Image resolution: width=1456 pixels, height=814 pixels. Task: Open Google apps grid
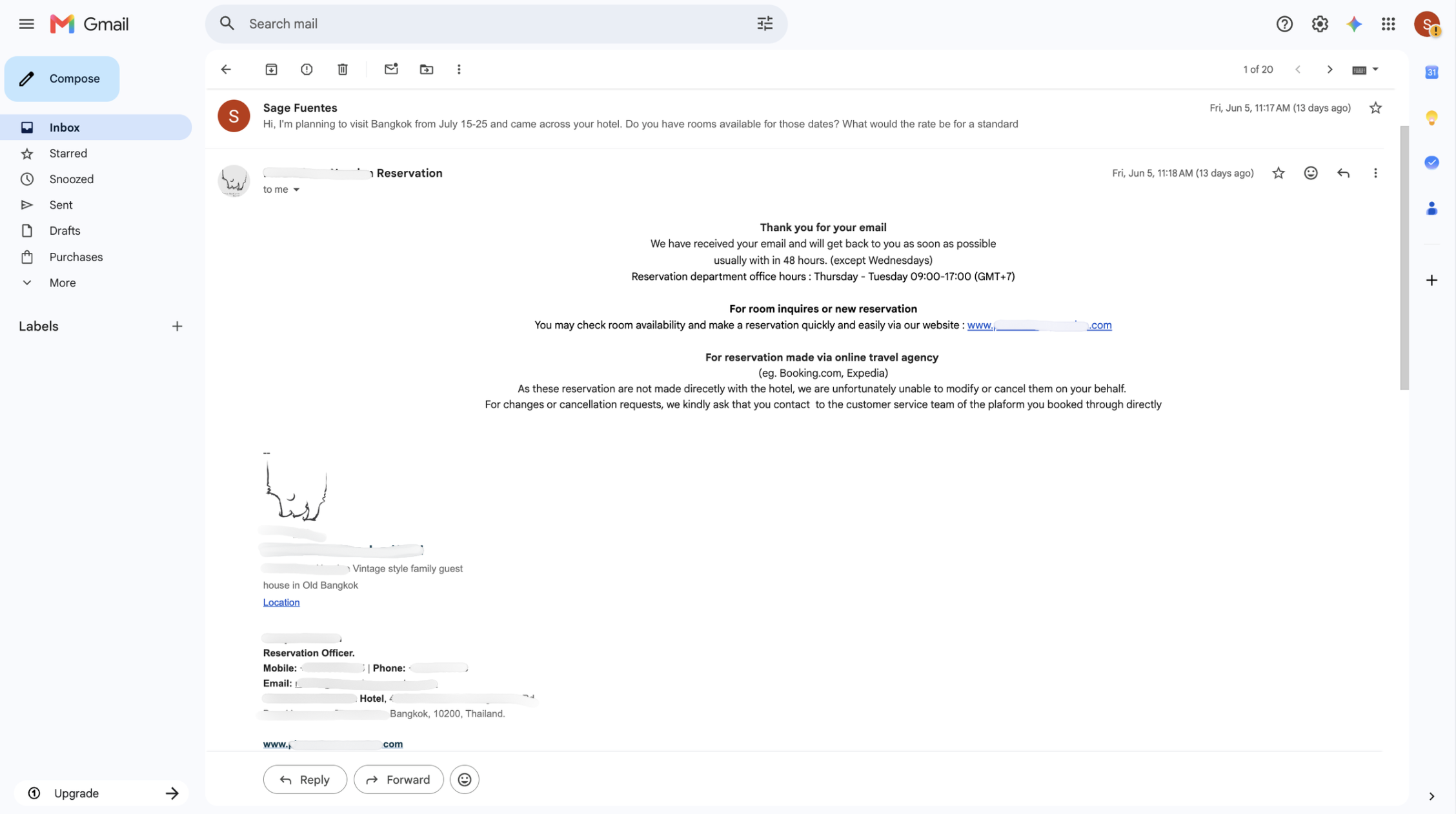point(1388,24)
